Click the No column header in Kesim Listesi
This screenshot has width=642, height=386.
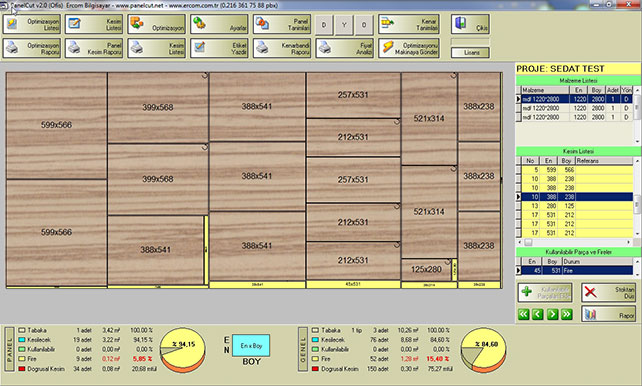(530, 161)
